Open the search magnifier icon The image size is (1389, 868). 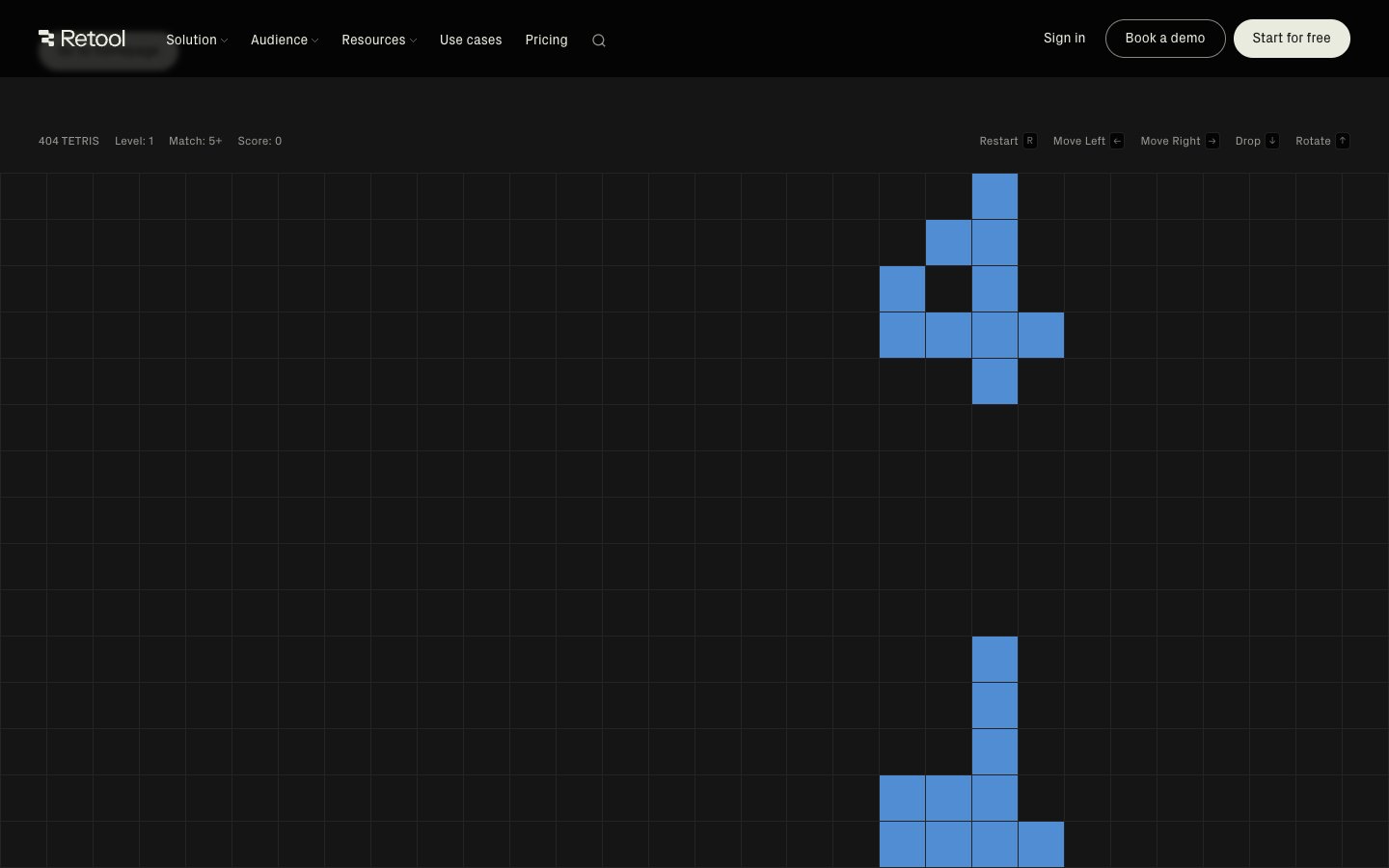tap(599, 41)
